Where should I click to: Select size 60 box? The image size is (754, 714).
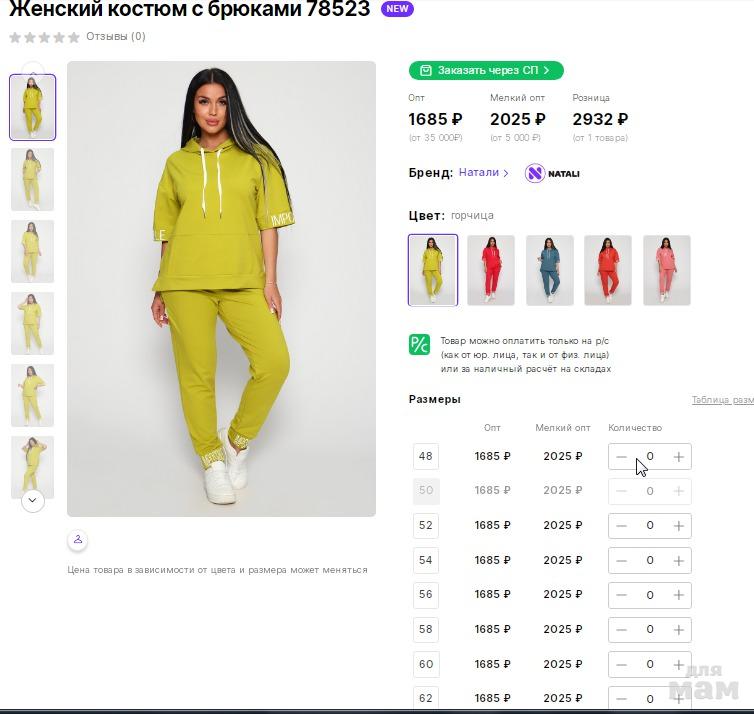point(426,664)
